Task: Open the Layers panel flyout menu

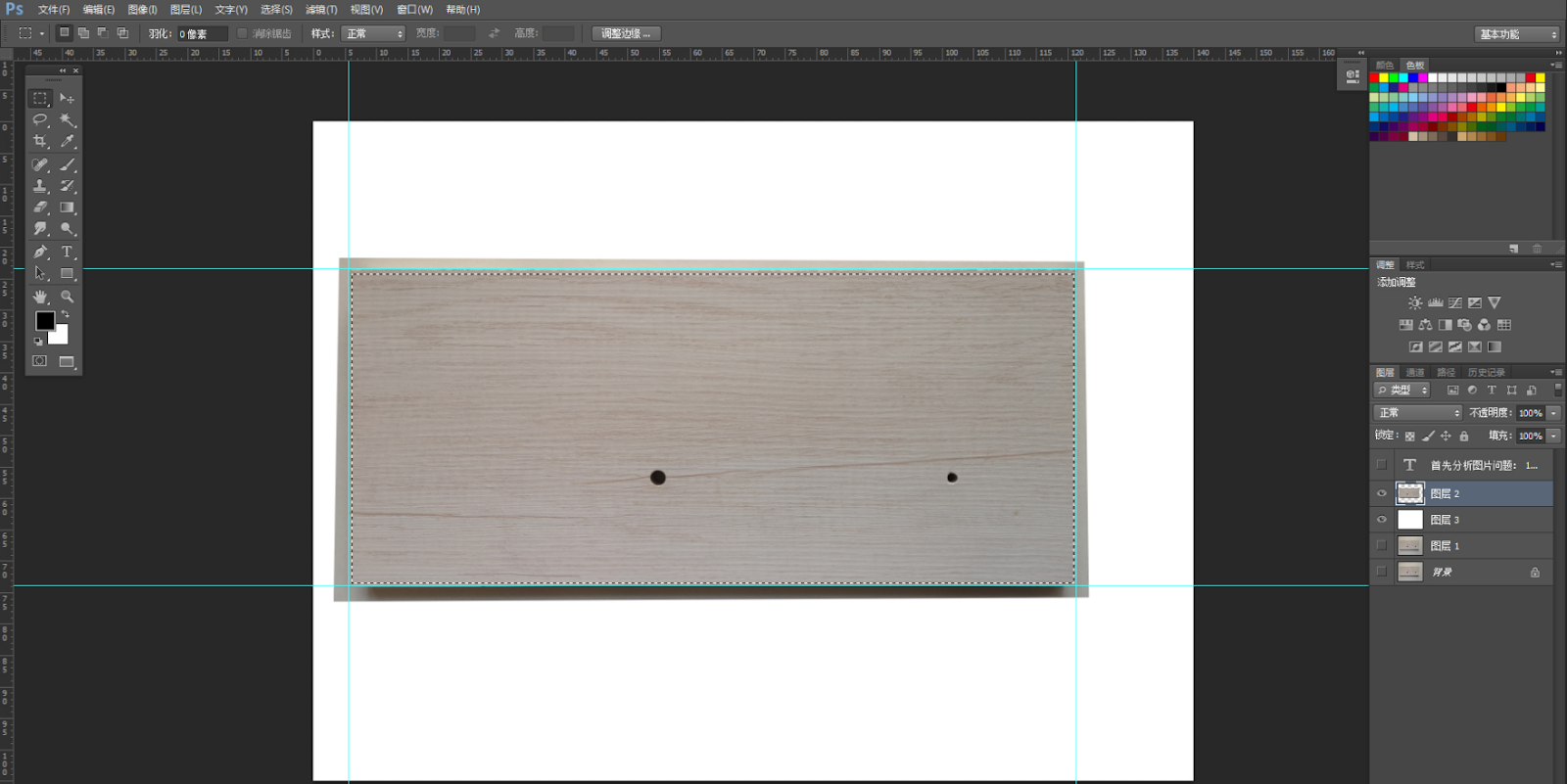Action: point(1556,372)
